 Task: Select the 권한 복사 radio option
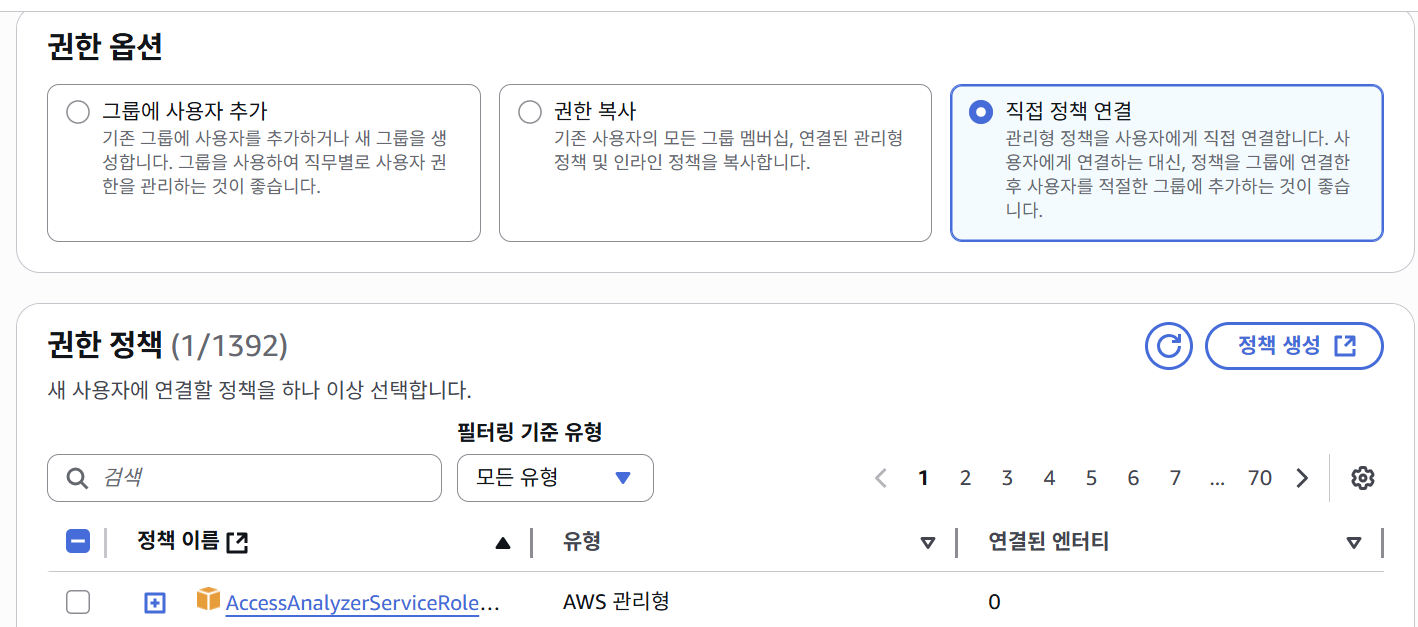click(530, 112)
